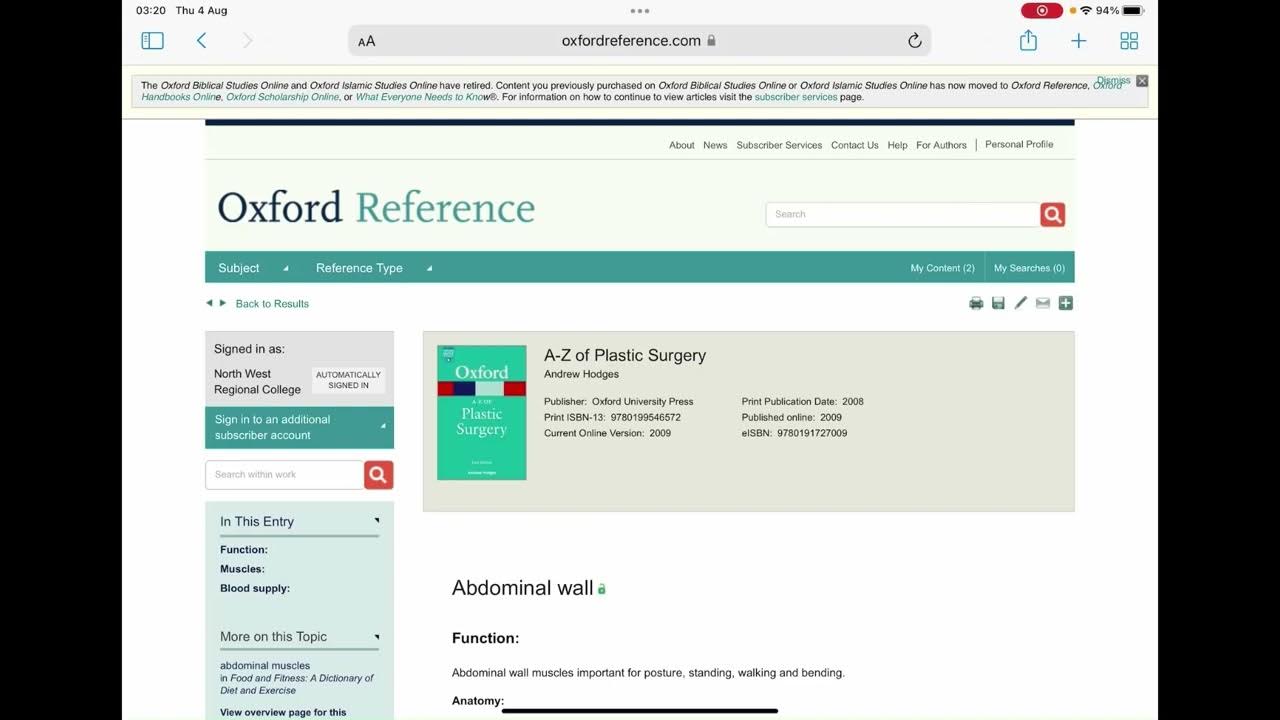Go to next result arrow

click(223, 303)
